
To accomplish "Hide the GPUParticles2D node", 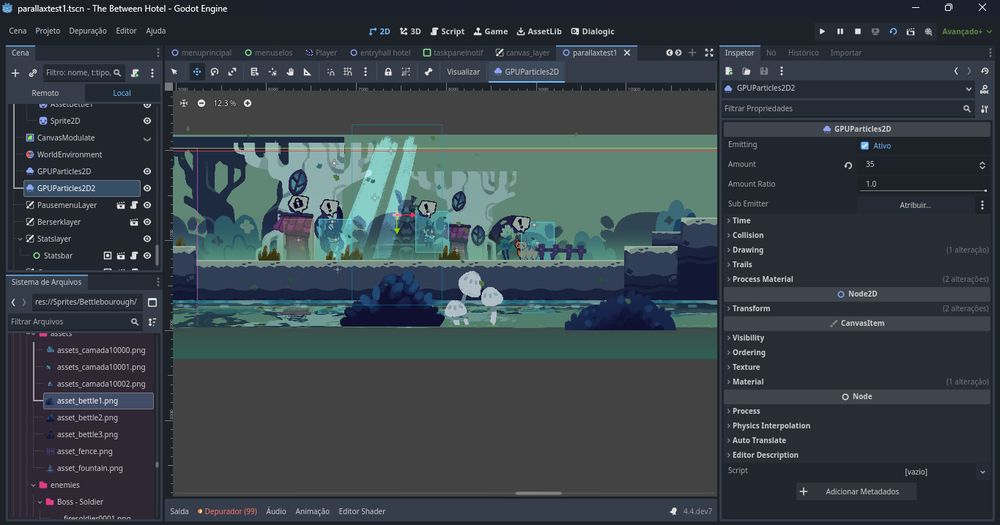I will [147, 172].
